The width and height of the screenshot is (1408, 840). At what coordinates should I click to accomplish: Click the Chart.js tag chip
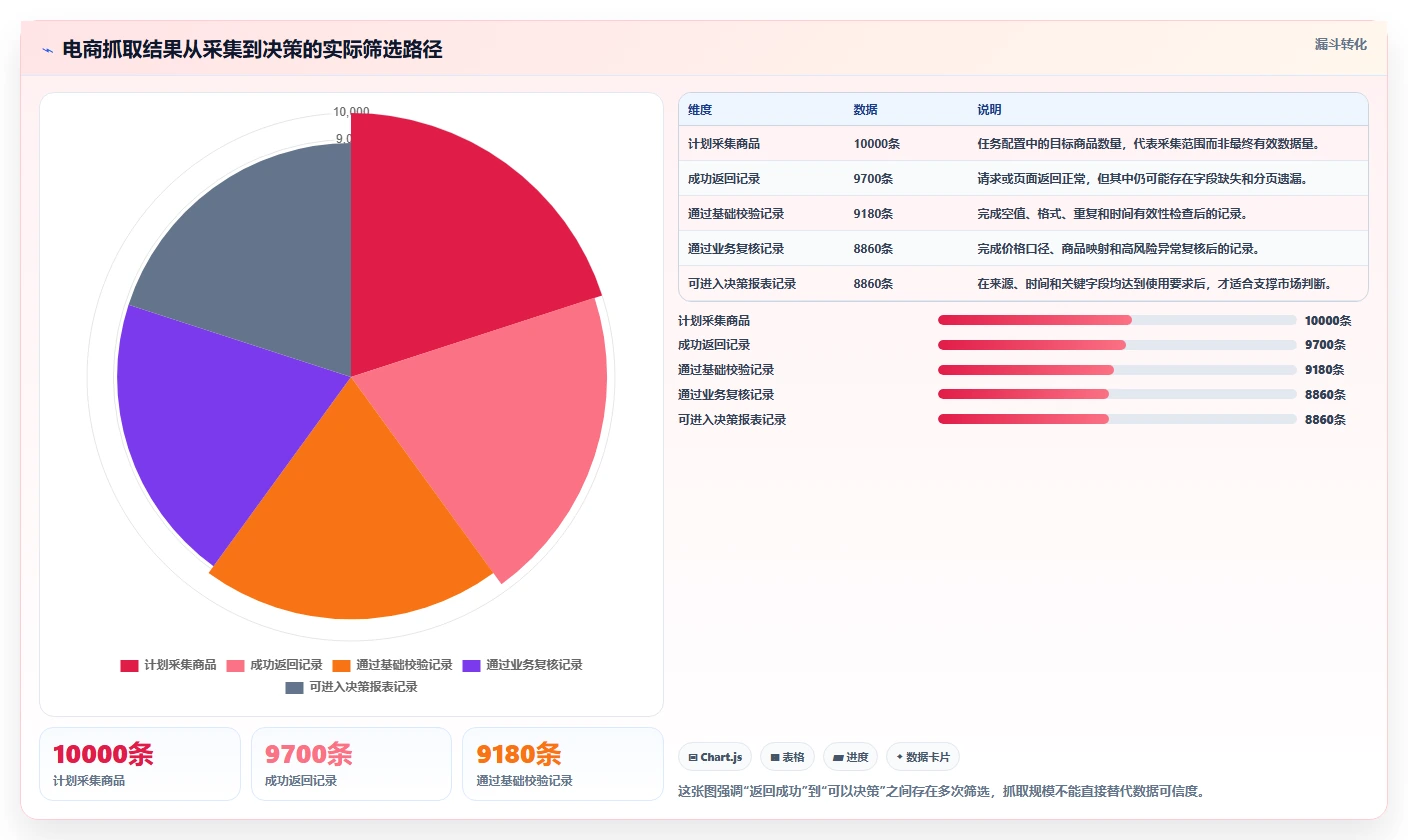tap(715, 757)
